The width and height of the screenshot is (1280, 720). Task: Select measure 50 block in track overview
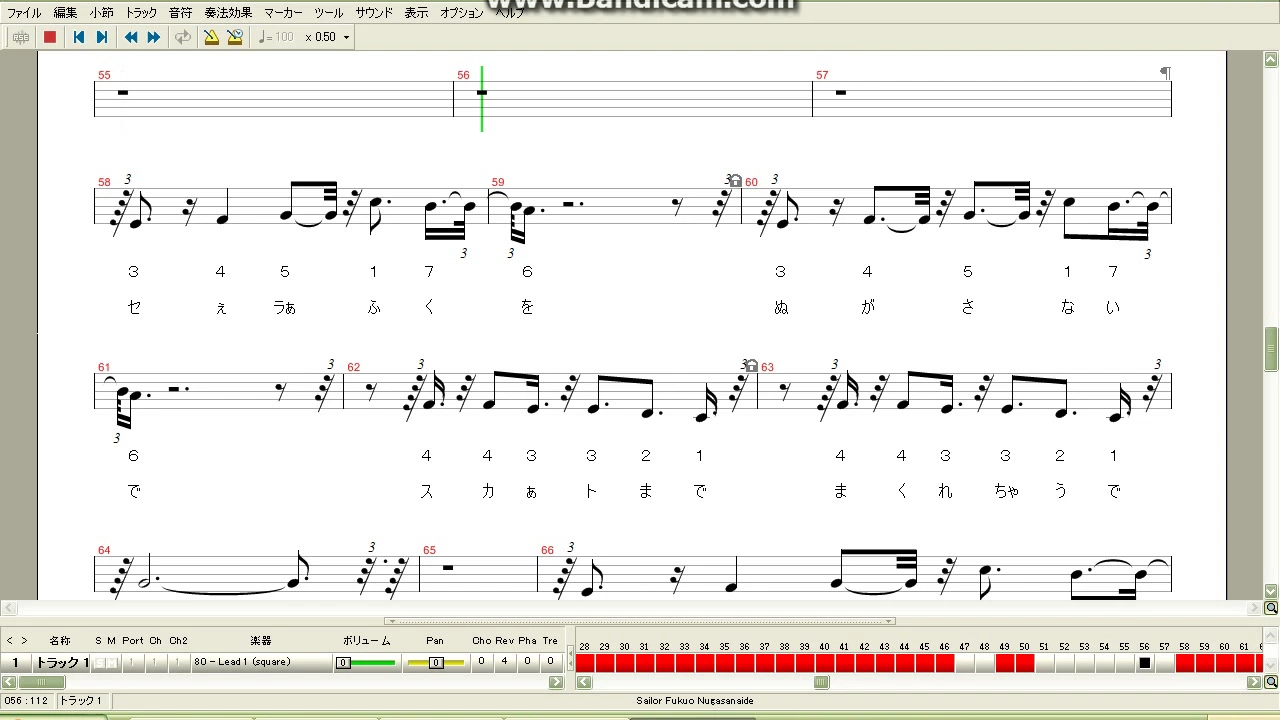(1024, 662)
